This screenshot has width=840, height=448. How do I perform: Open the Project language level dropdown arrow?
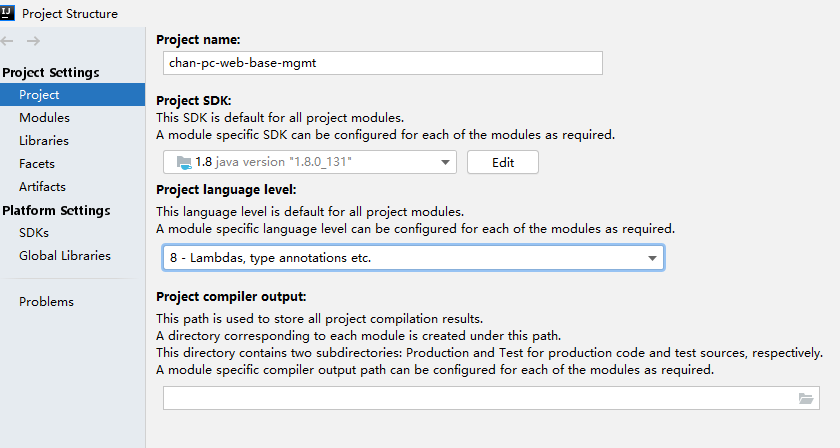tap(652, 258)
